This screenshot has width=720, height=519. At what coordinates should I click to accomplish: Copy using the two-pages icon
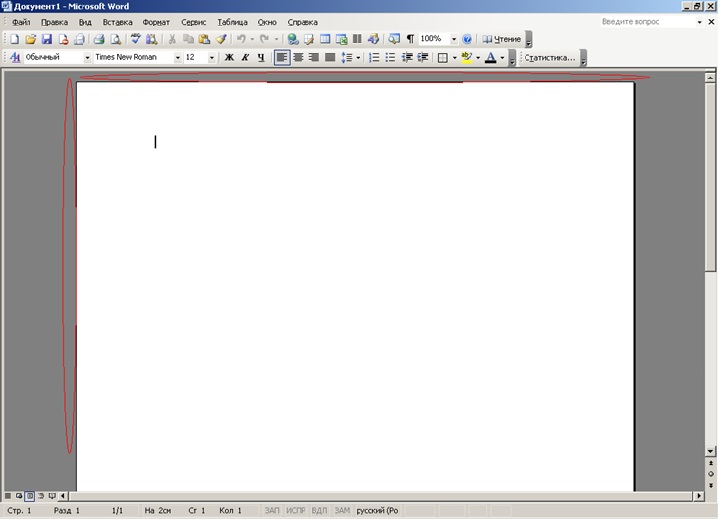point(188,39)
